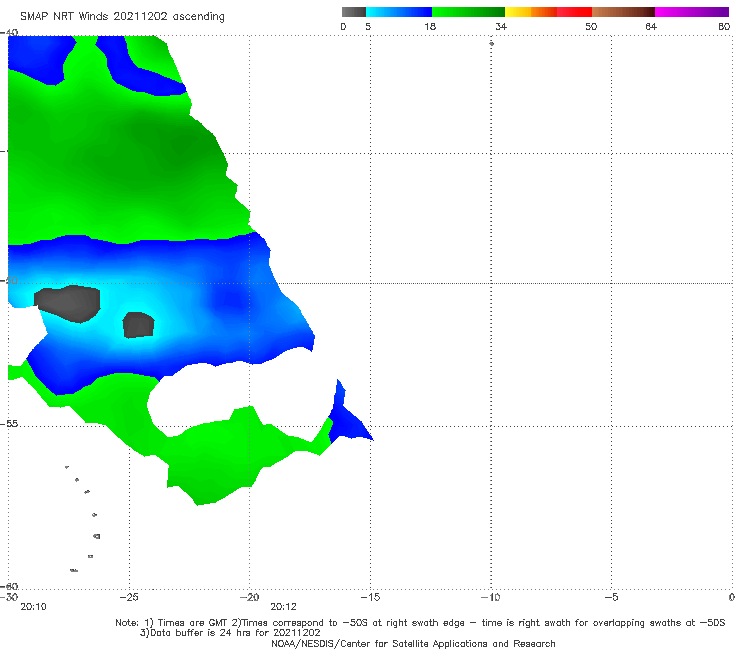This screenshot has height=650, width=740.
Task: Click the magenta segment of the color bar
Action: pyautogui.click(x=691, y=12)
